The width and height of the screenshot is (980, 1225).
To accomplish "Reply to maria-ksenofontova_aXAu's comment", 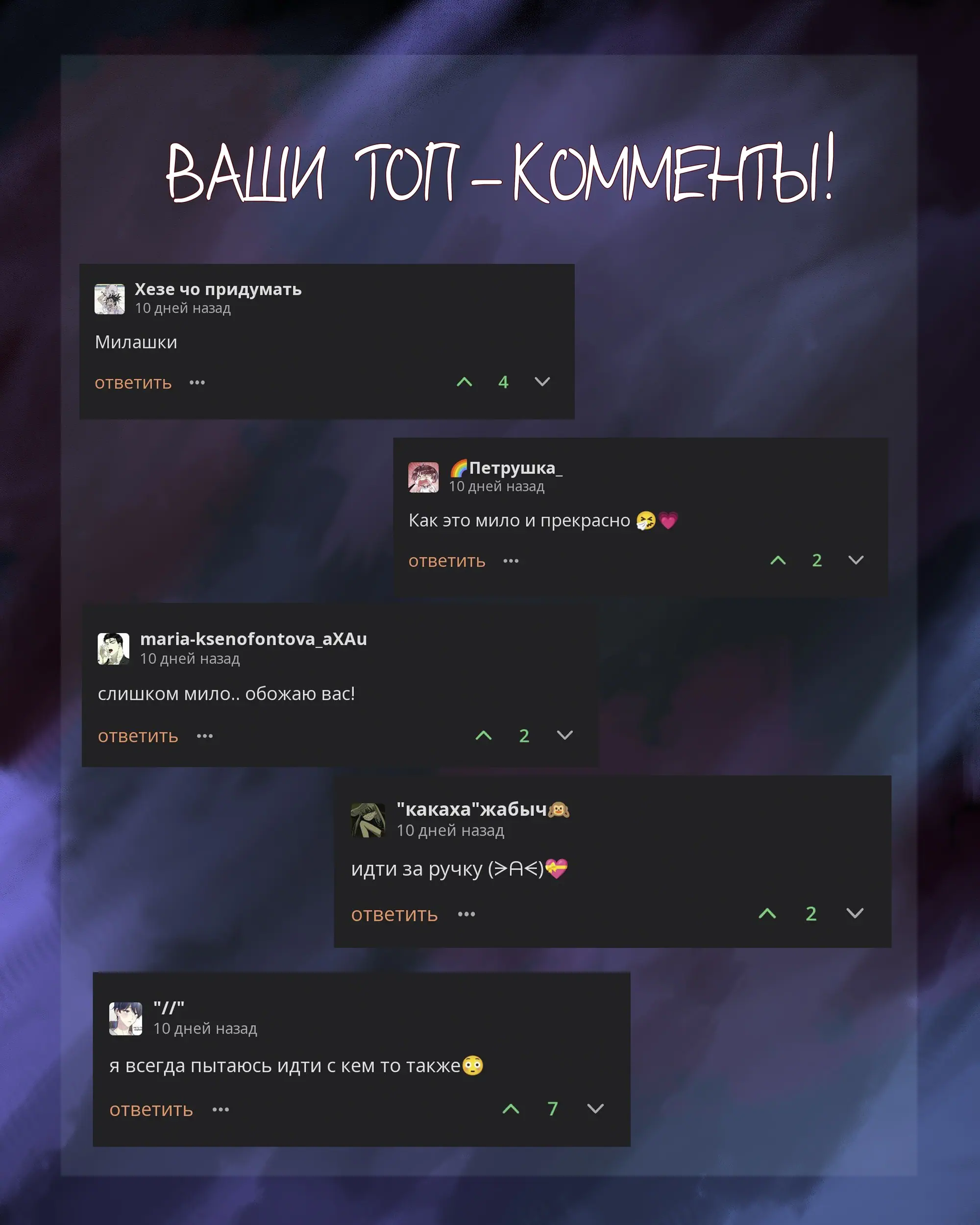I will point(138,736).
